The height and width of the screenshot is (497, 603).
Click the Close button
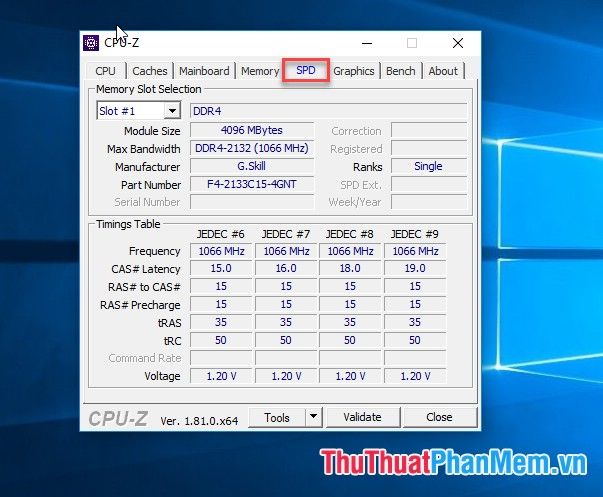click(x=439, y=417)
